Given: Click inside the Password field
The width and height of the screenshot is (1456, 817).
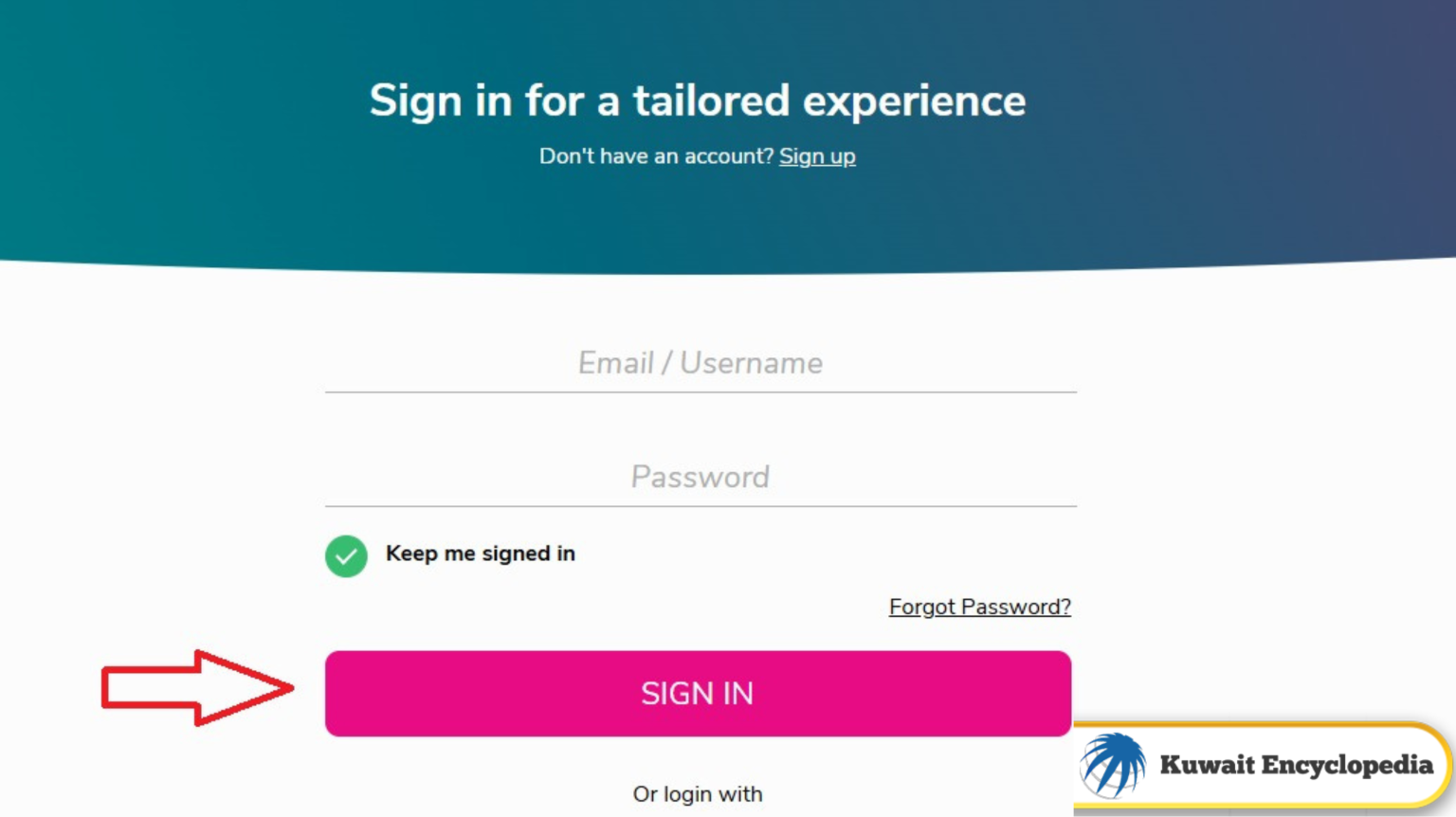Looking at the screenshot, I should pos(700,477).
